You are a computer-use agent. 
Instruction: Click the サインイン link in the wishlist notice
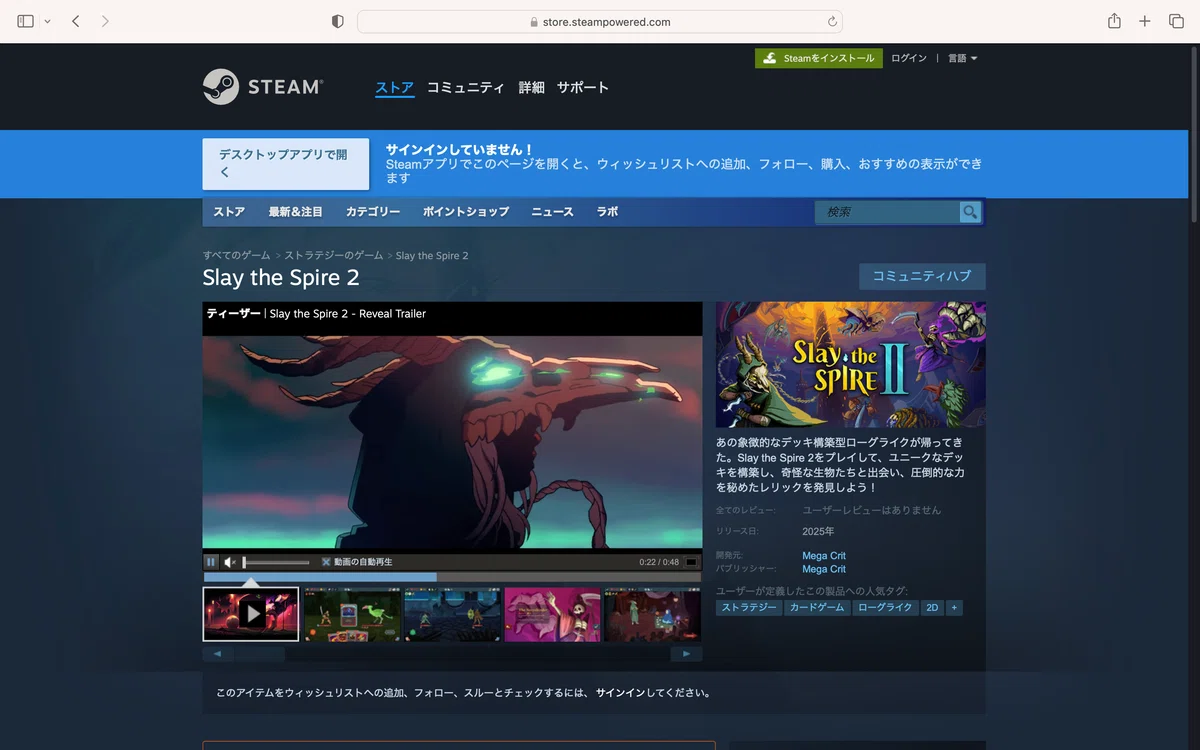[x=620, y=692]
